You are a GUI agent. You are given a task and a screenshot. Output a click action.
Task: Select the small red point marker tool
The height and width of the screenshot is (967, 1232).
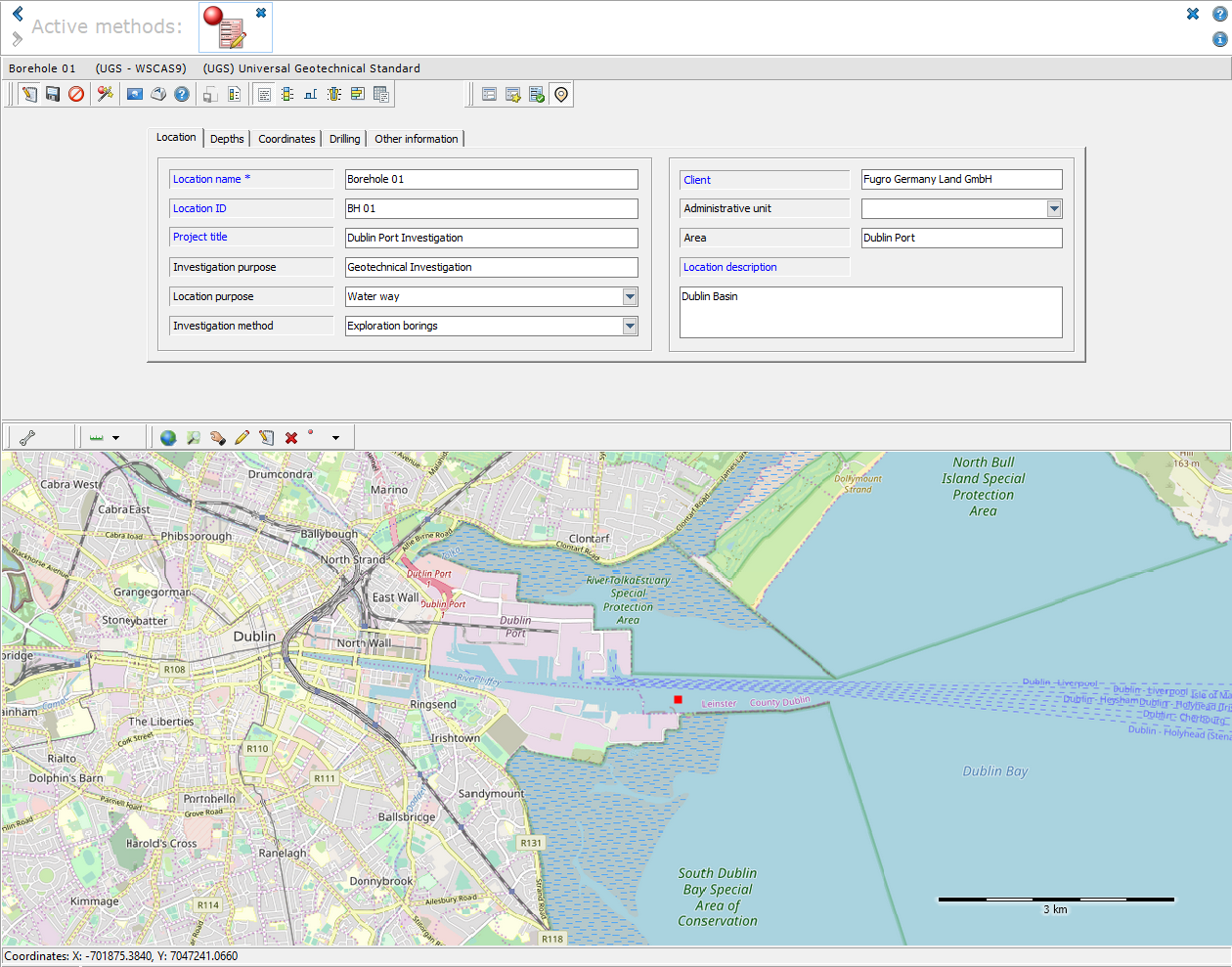[x=311, y=432]
